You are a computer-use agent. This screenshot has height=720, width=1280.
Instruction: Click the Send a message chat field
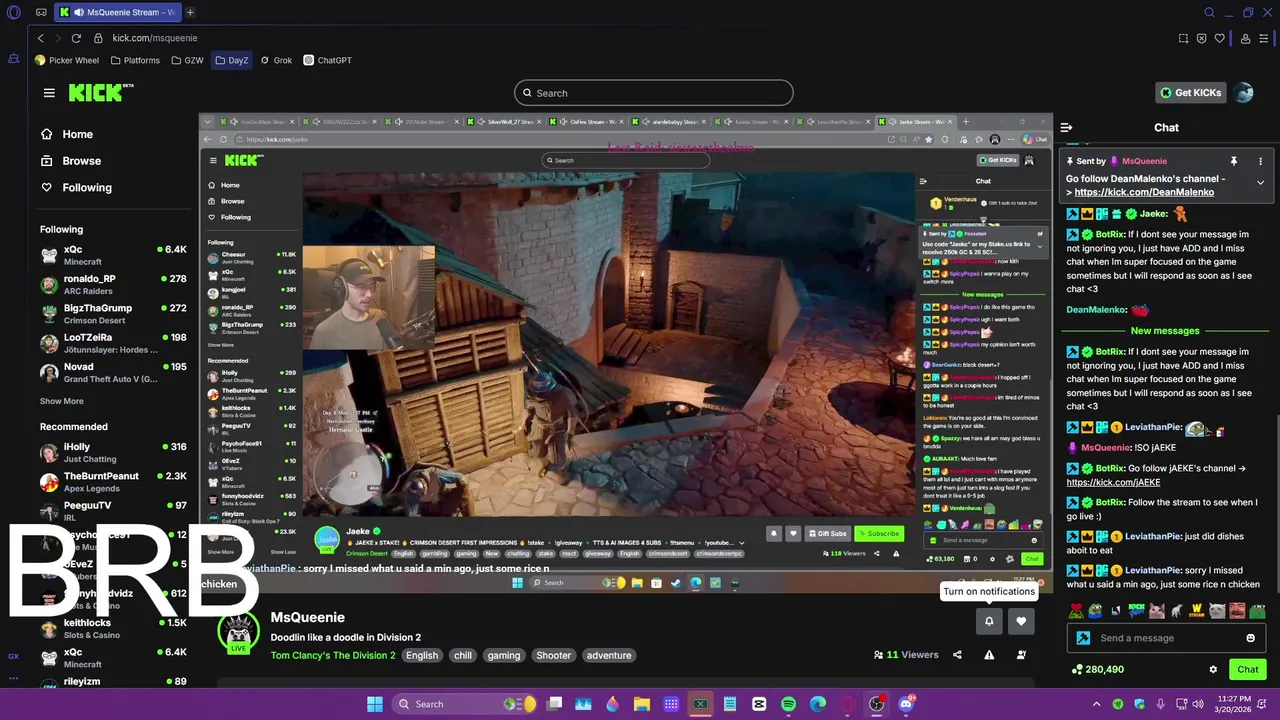pyautogui.click(x=1165, y=638)
